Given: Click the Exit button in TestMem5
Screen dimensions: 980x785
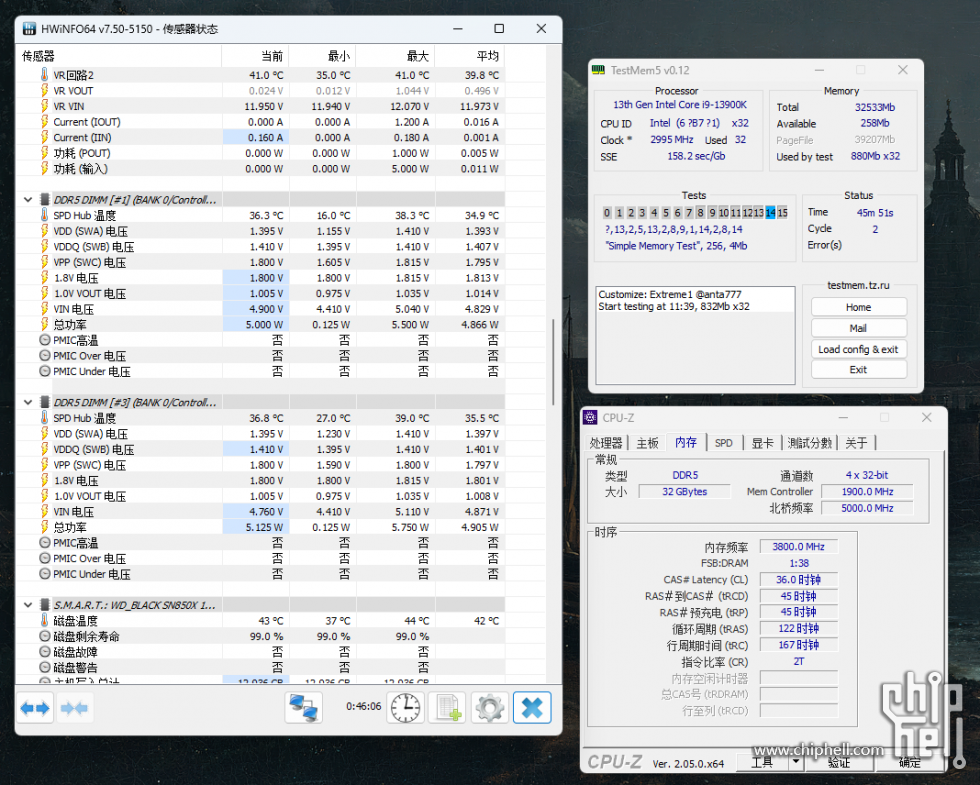Looking at the screenshot, I should point(858,369).
